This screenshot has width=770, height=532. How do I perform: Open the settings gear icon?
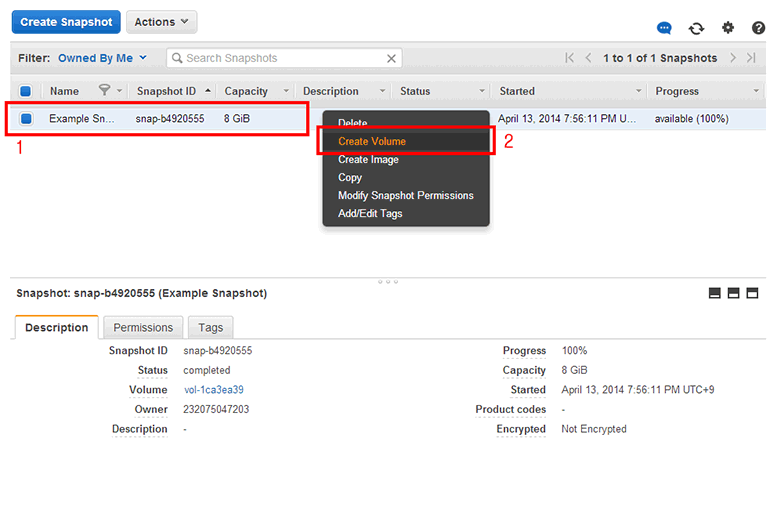pos(728,28)
